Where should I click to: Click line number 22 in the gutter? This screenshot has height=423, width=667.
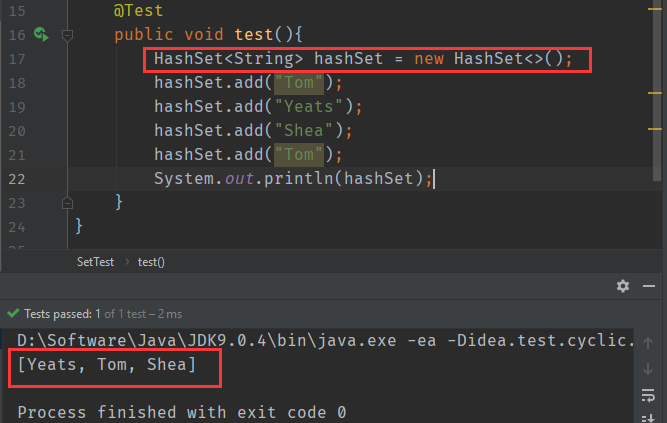(17, 179)
